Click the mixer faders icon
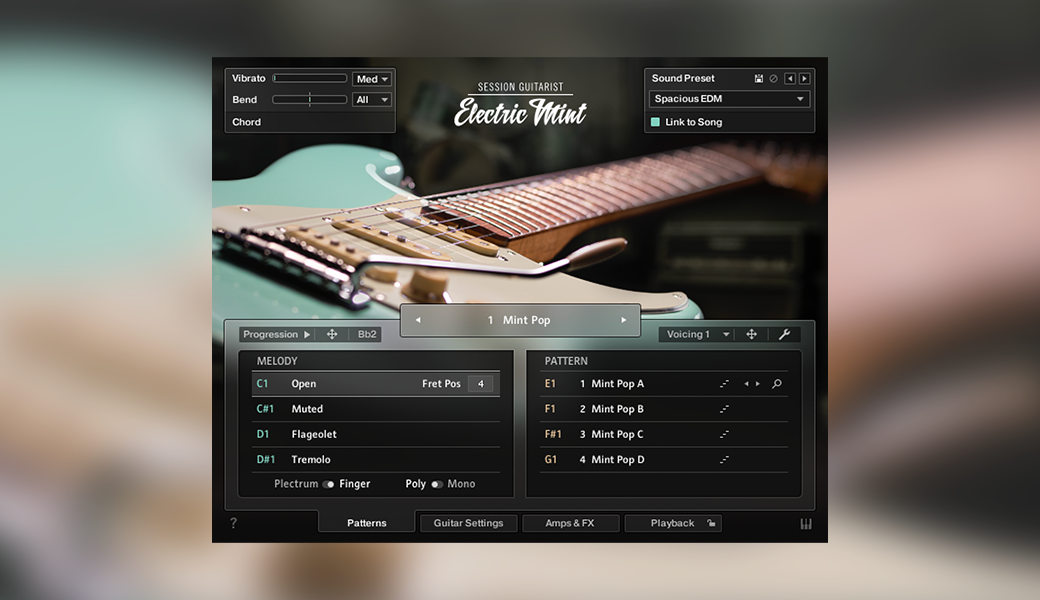1040x600 pixels. coord(806,524)
